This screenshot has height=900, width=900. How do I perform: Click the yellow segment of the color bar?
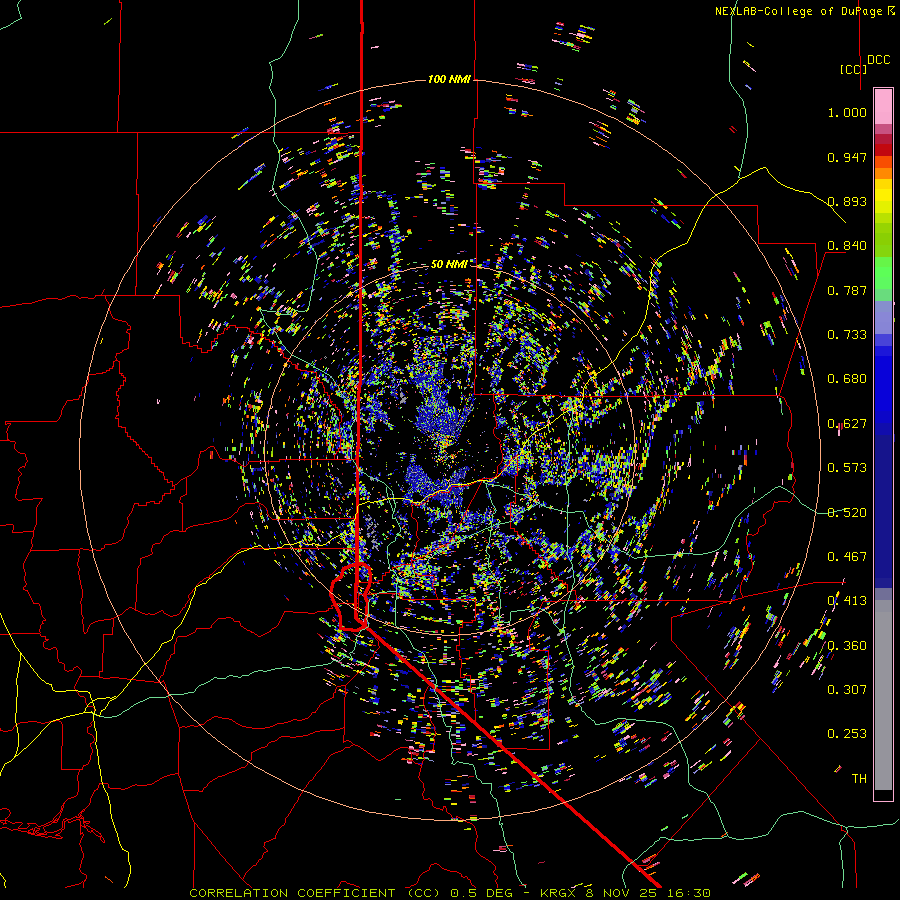coord(883,196)
